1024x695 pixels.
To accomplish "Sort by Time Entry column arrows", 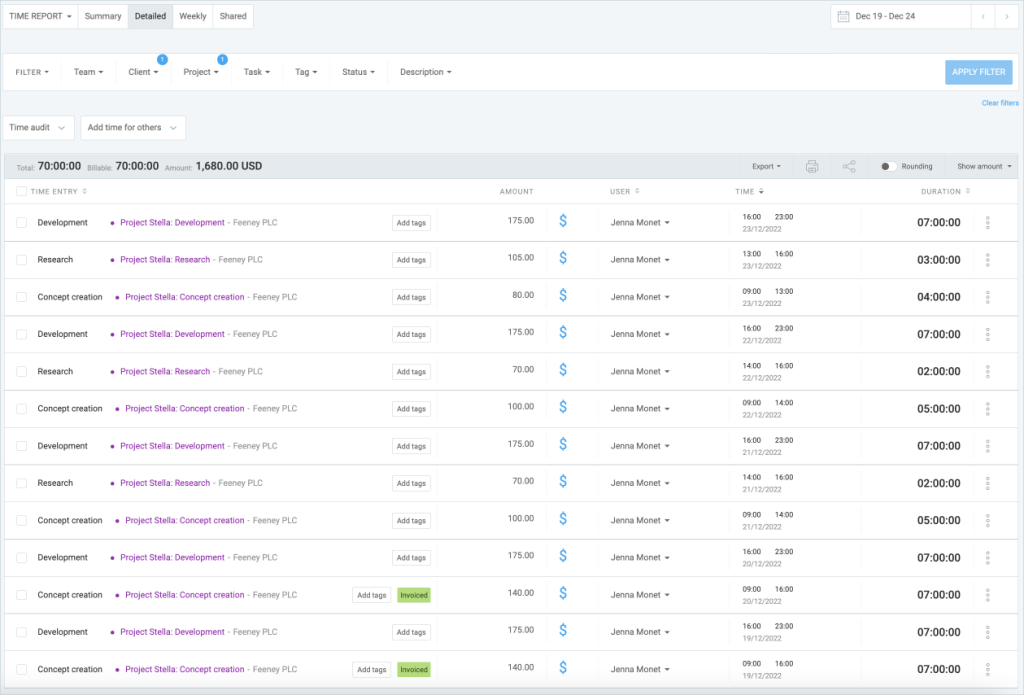I will coord(84,191).
